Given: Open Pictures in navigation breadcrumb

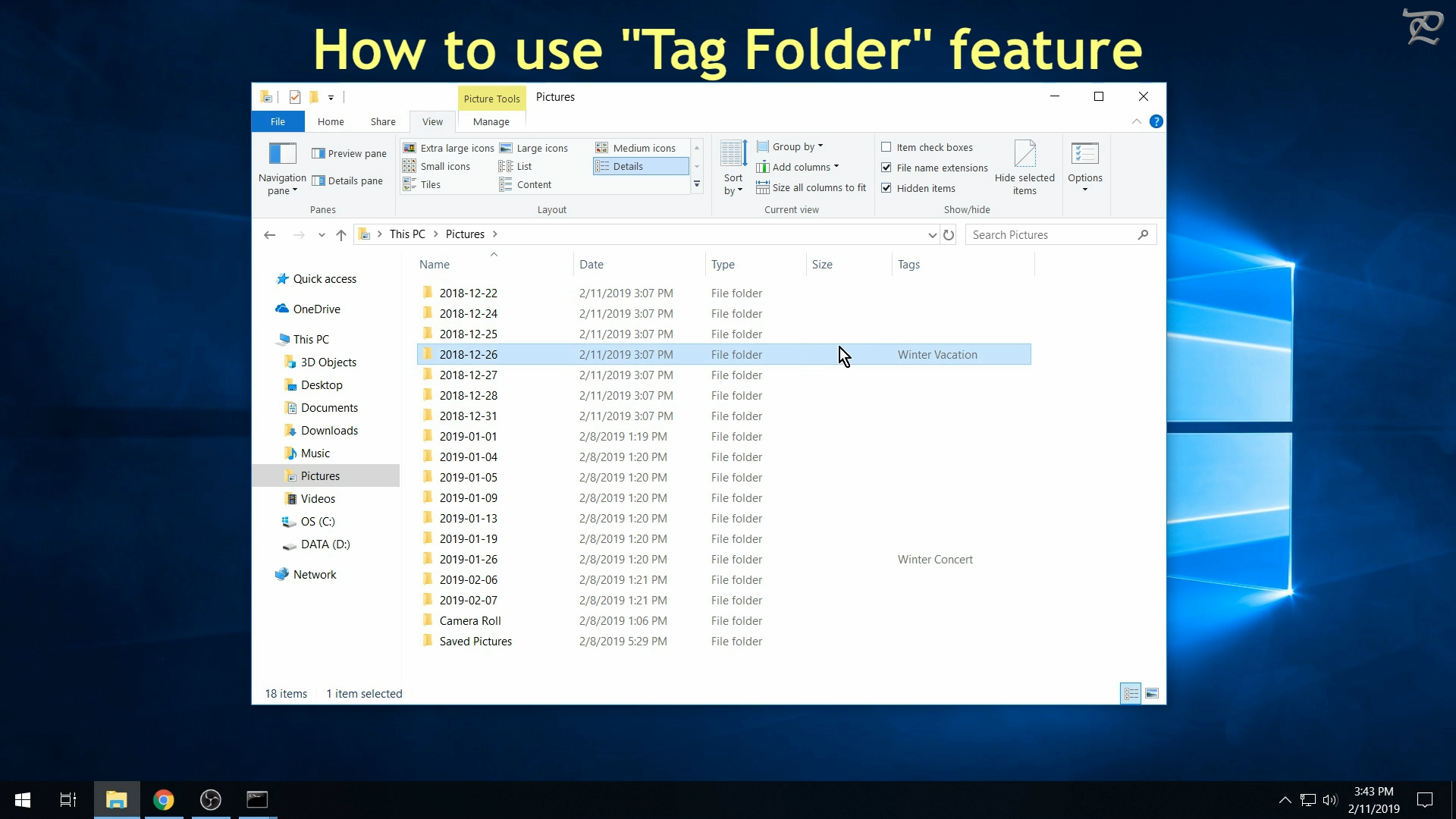Looking at the screenshot, I should (x=464, y=233).
